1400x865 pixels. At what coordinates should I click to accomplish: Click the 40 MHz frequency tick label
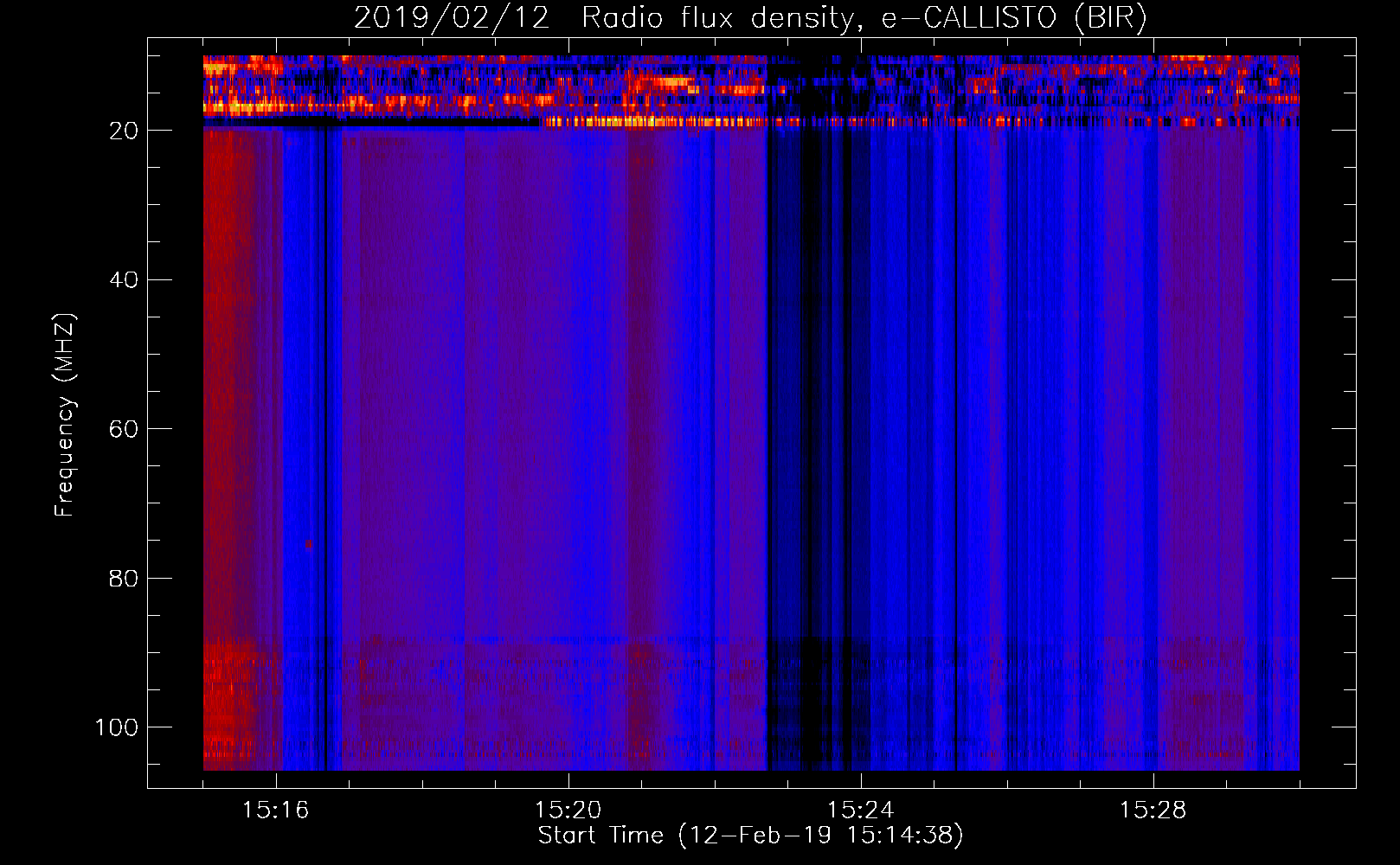click(124, 280)
